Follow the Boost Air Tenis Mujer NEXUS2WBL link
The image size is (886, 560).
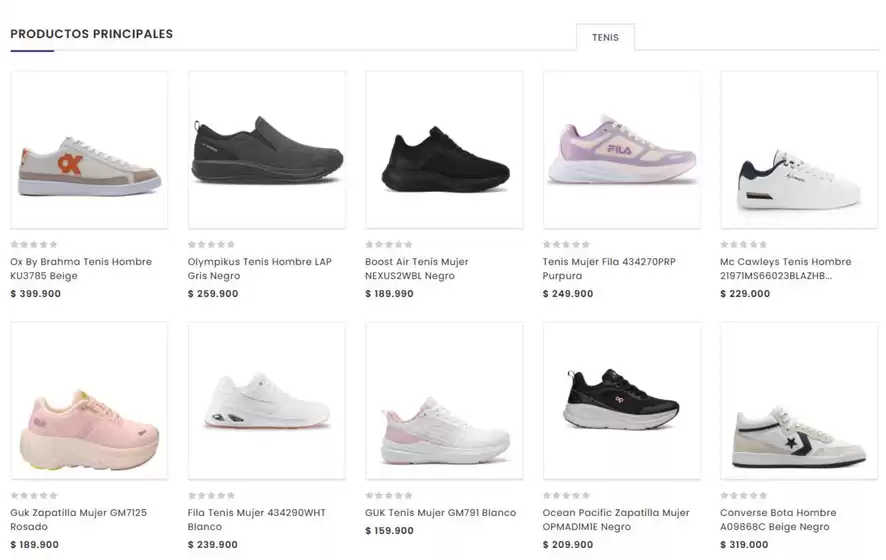[x=416, y=268]
